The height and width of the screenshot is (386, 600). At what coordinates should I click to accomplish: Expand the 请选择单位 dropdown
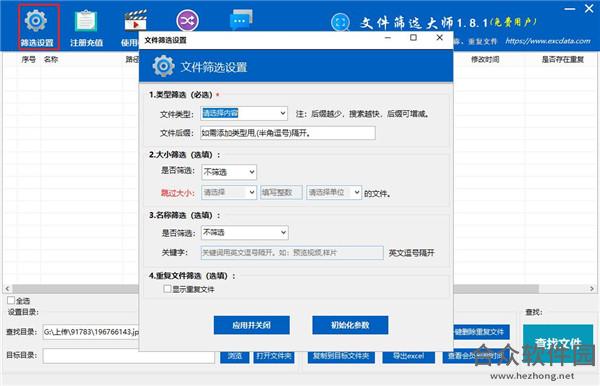tap(334, 192)
